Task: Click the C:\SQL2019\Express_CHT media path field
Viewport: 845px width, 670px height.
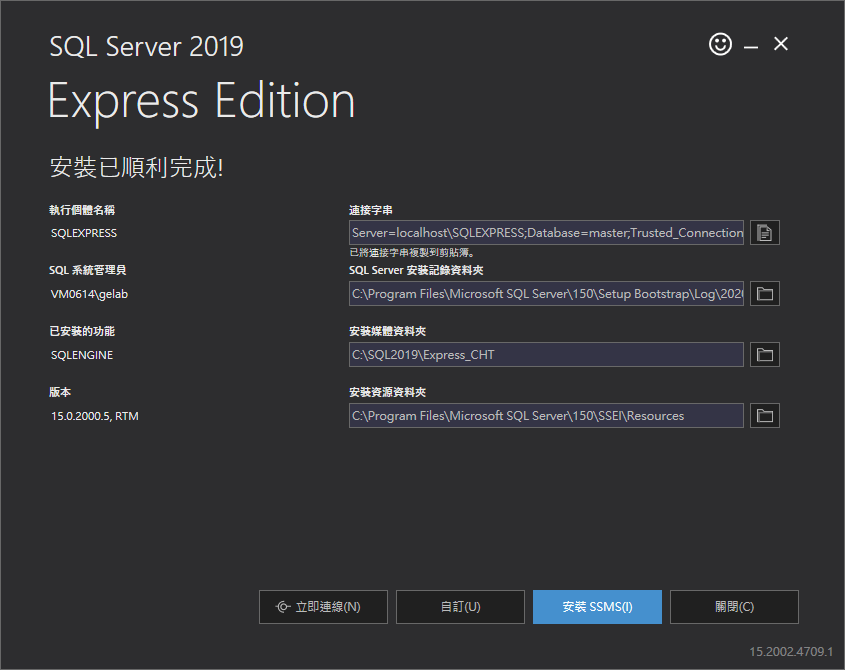Action: (546, 355)
